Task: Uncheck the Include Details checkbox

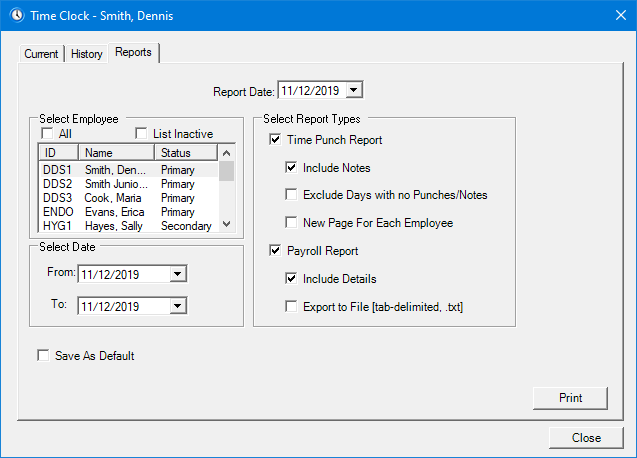Action: (291, 278)
